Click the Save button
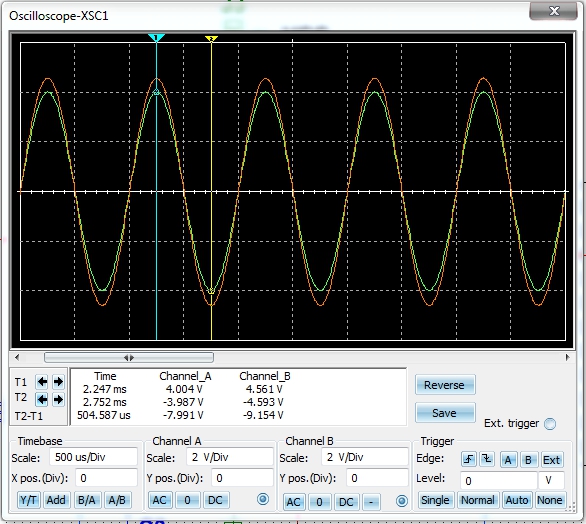Viewport: 586px width, 524px height. (x=445, y=413)
